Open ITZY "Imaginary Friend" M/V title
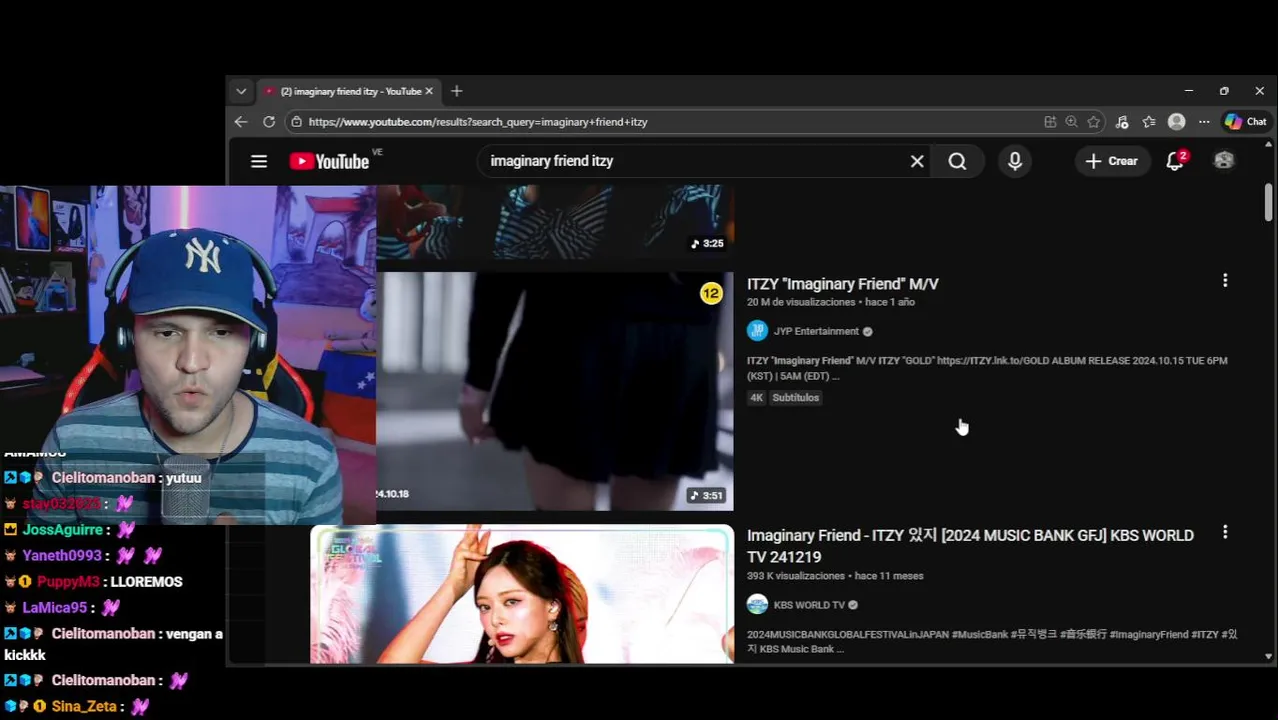Viewport: 1278px width, 720px height. [843, 284]
